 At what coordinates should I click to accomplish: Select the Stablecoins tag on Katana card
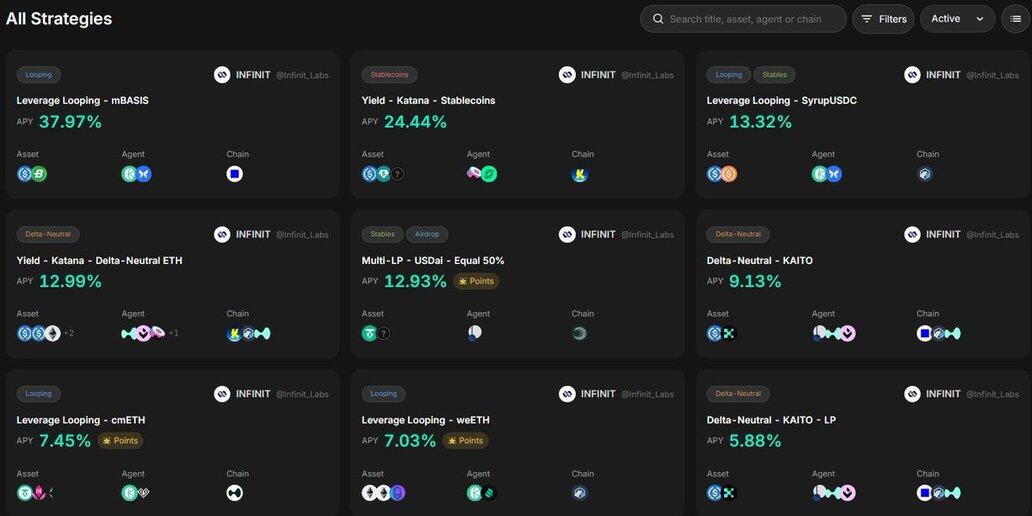(x=390, y=75)
